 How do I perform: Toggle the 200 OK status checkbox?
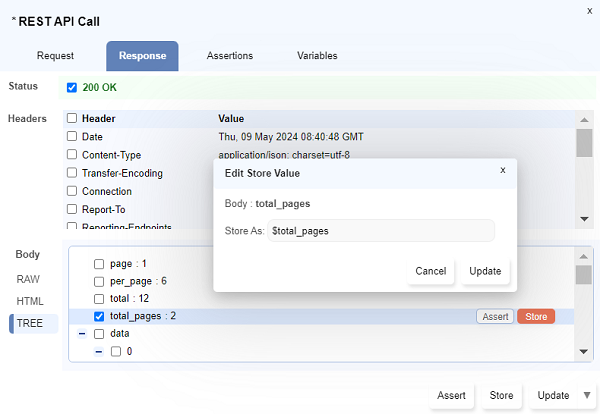click(71, 87)
